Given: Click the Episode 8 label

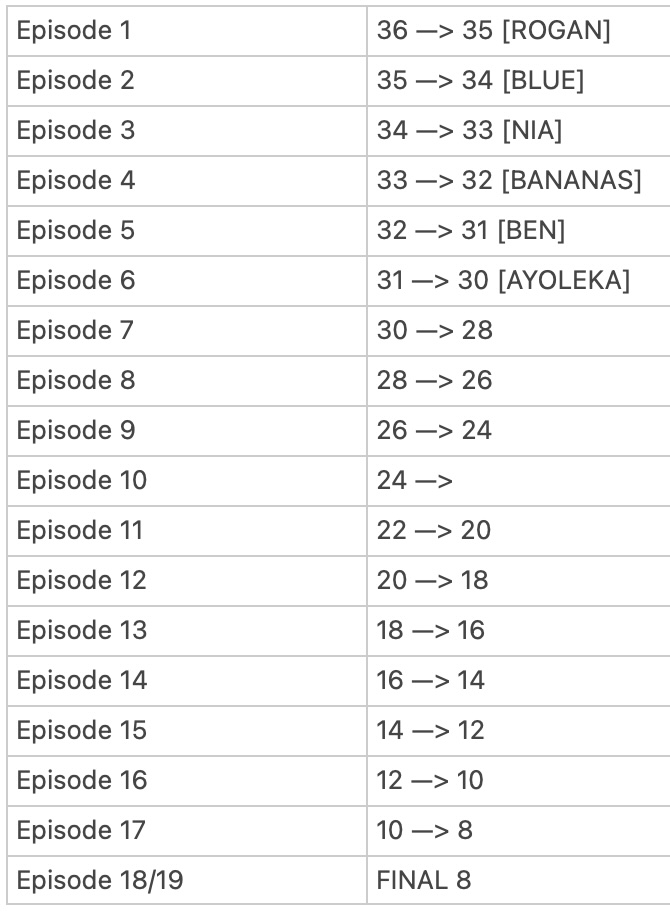Looking at the screenshot, I should point(187,381).
